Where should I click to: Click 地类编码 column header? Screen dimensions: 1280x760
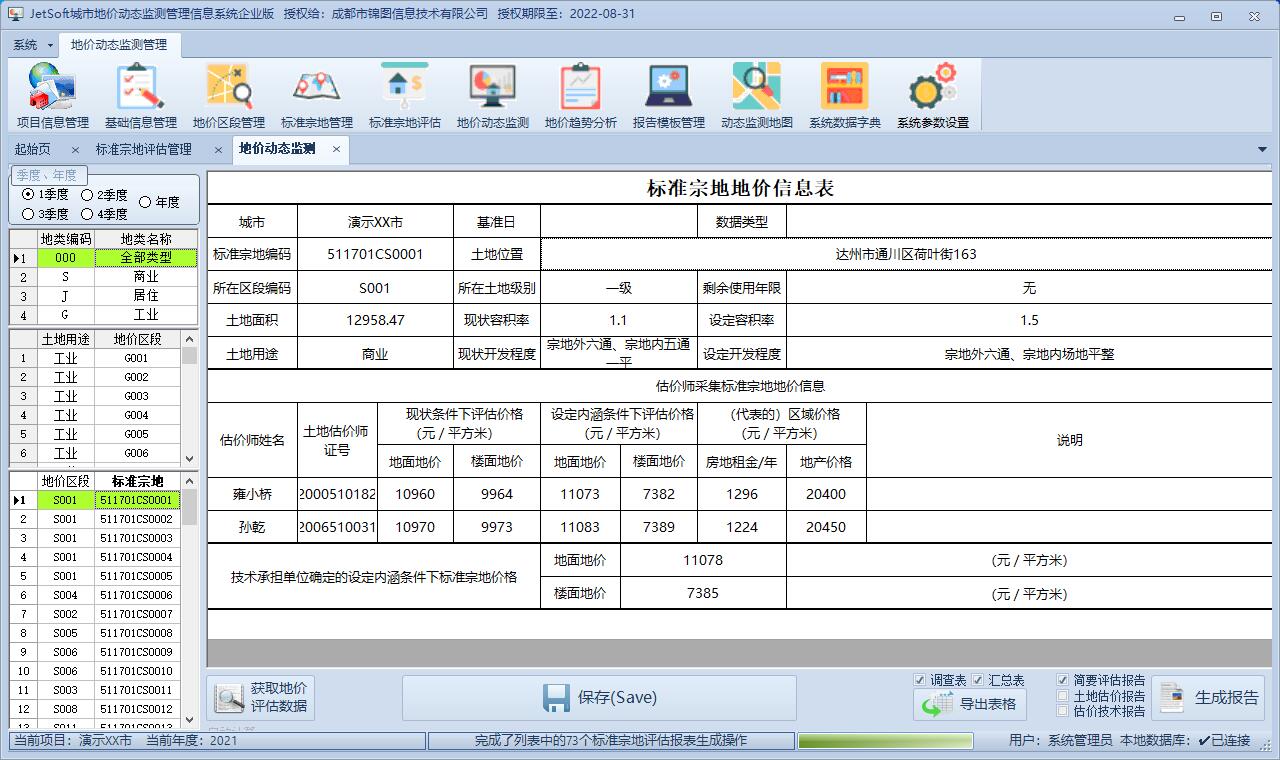tap(66, 239)
